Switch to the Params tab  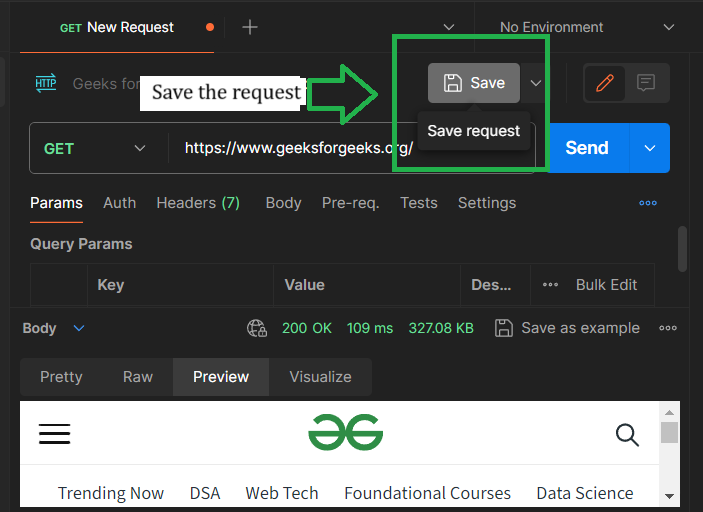click(x=56, y=203)
